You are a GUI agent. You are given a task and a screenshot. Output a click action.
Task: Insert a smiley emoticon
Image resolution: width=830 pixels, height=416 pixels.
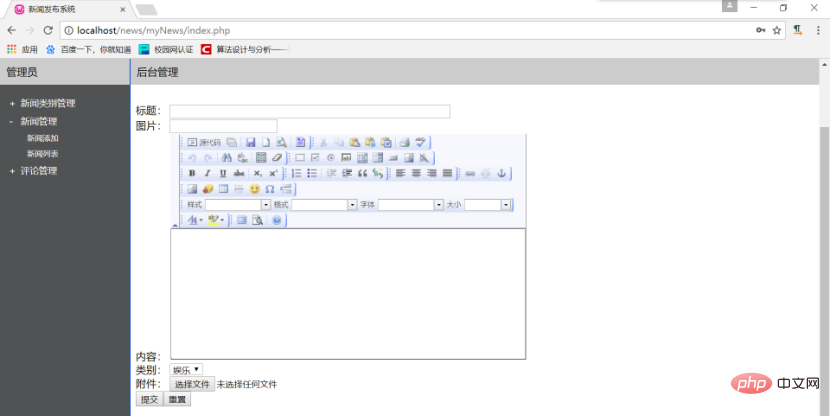tap(255, 189)
